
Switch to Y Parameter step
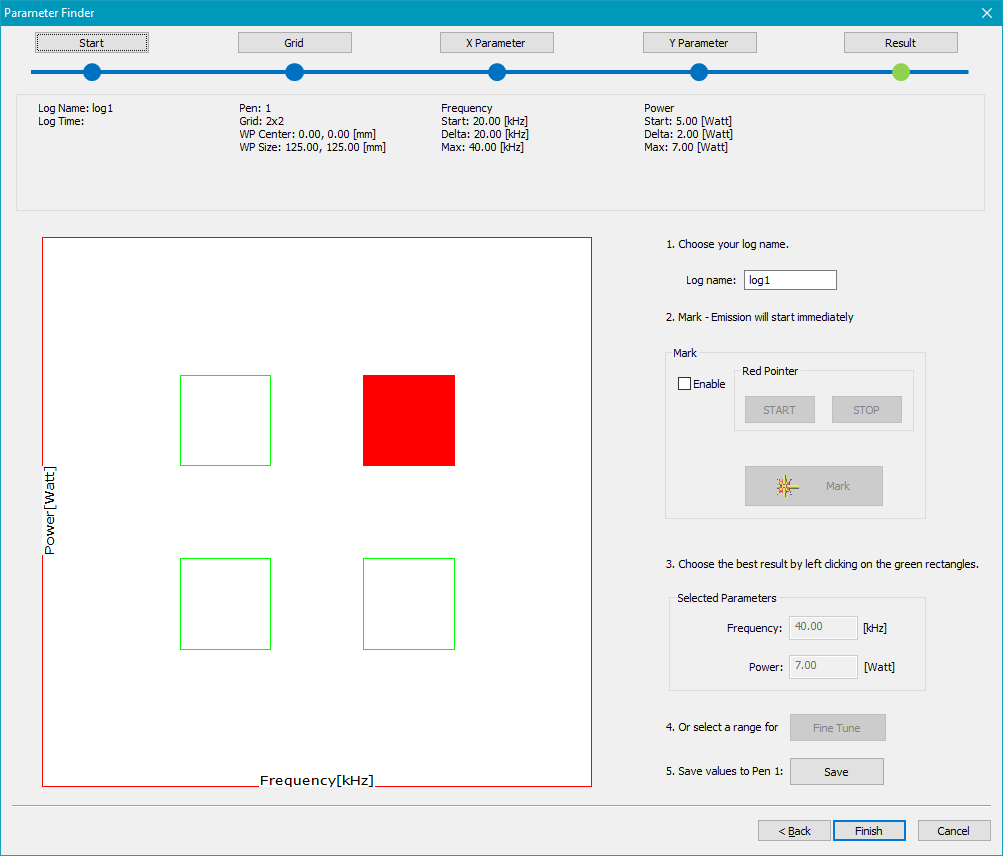699,43
